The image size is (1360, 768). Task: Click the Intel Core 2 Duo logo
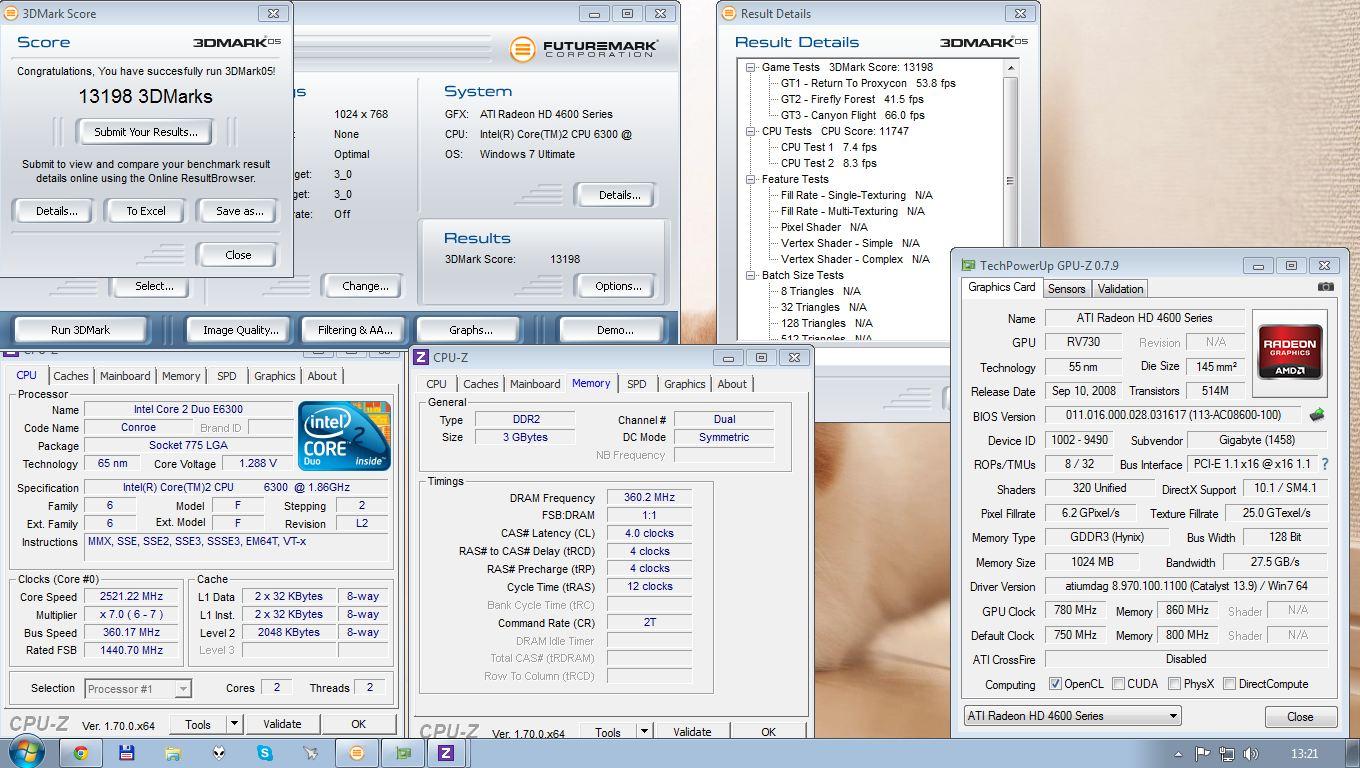tap(344, 436)
